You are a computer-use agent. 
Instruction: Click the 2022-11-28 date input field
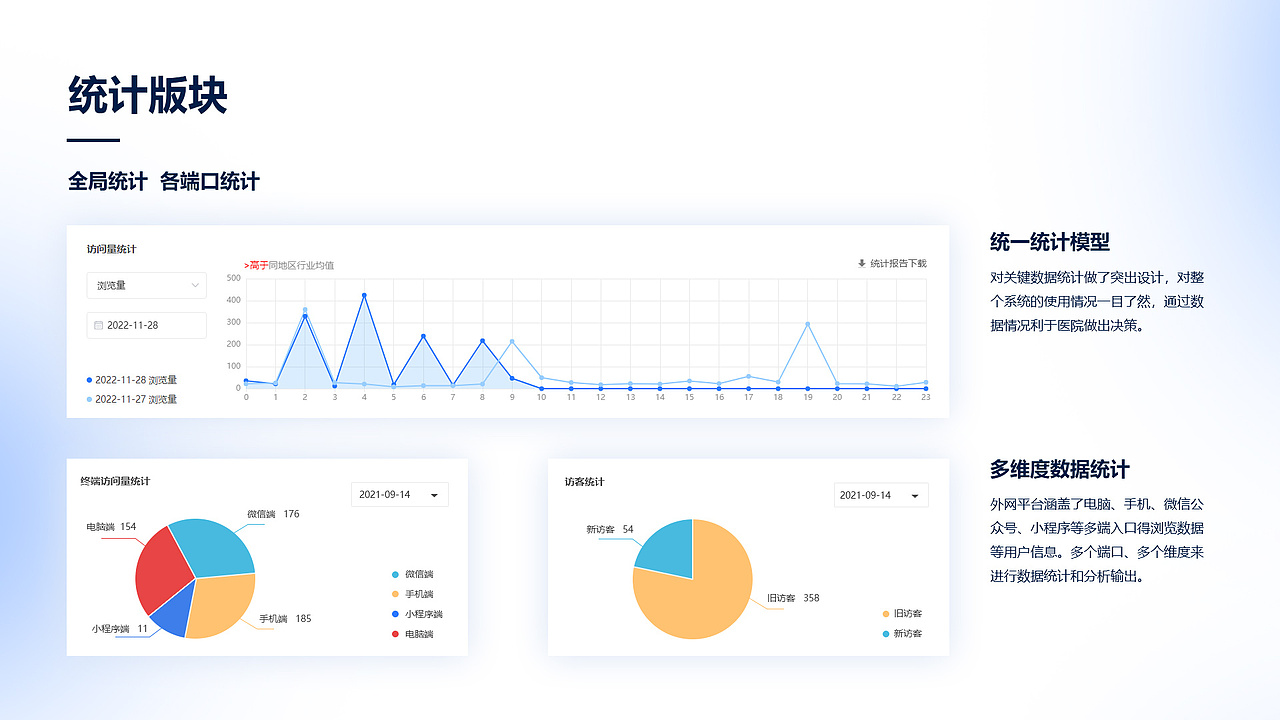coord(147,325)
